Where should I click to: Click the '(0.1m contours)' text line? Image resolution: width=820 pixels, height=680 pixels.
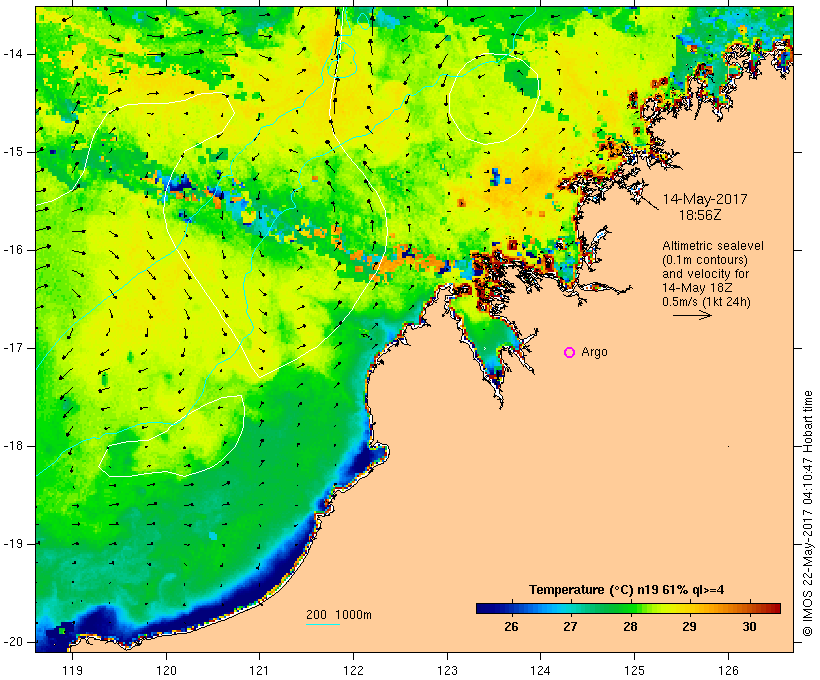(x=705, y=260)
